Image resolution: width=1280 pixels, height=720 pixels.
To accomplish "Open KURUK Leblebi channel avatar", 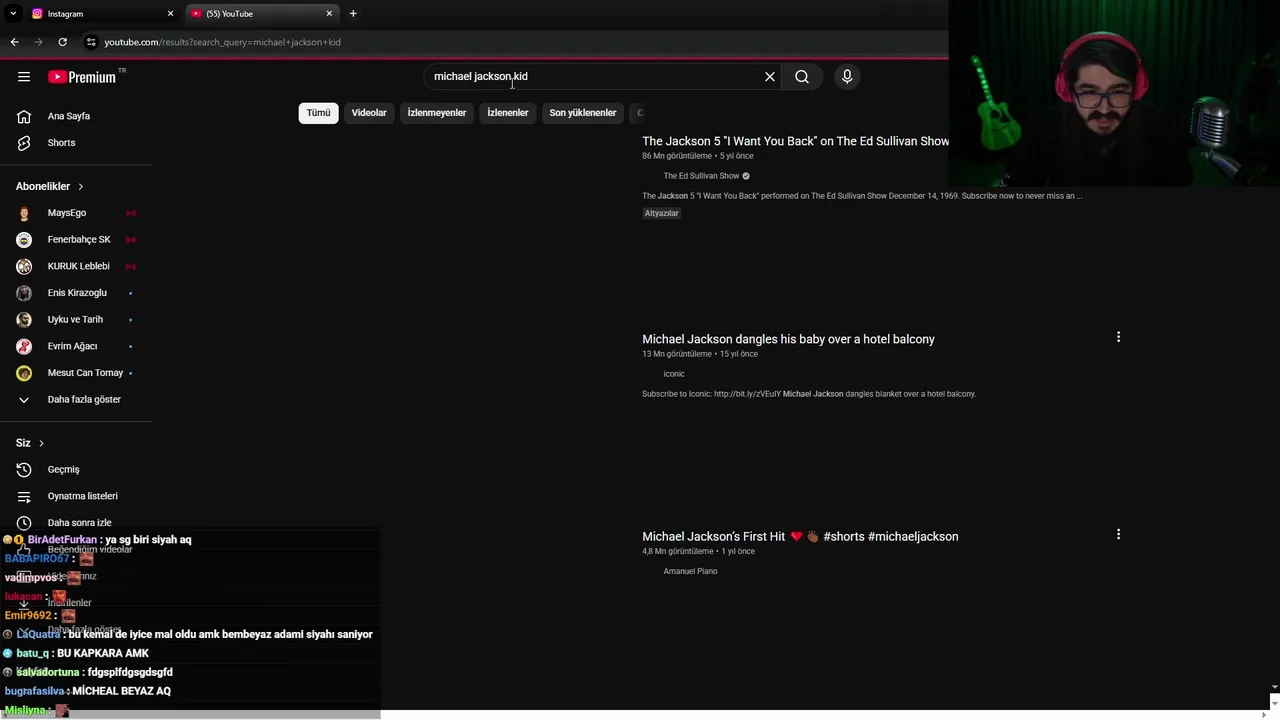I will pyautogui.click(x=24, y=266).
